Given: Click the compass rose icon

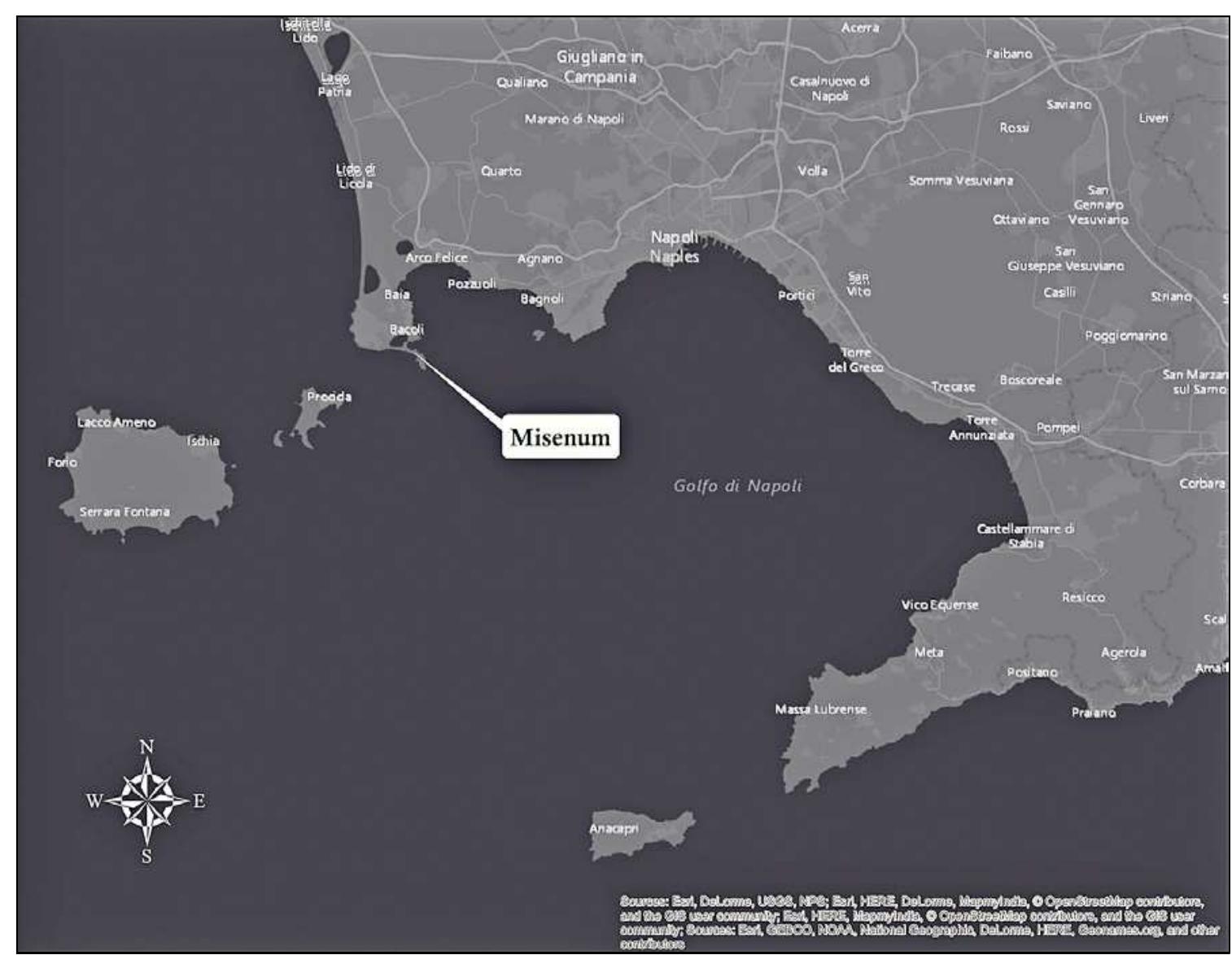Looking at the screenshot, I should click(x=146, y=800).
